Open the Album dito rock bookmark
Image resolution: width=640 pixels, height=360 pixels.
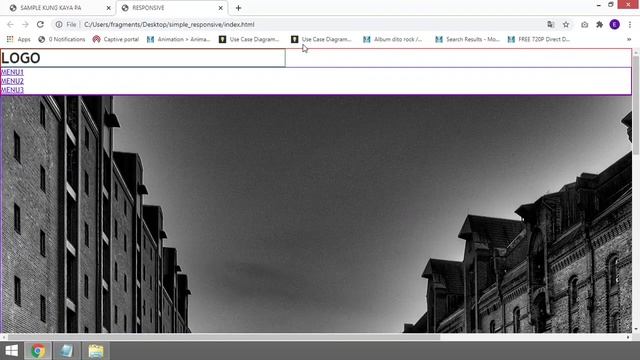point(393,39)
